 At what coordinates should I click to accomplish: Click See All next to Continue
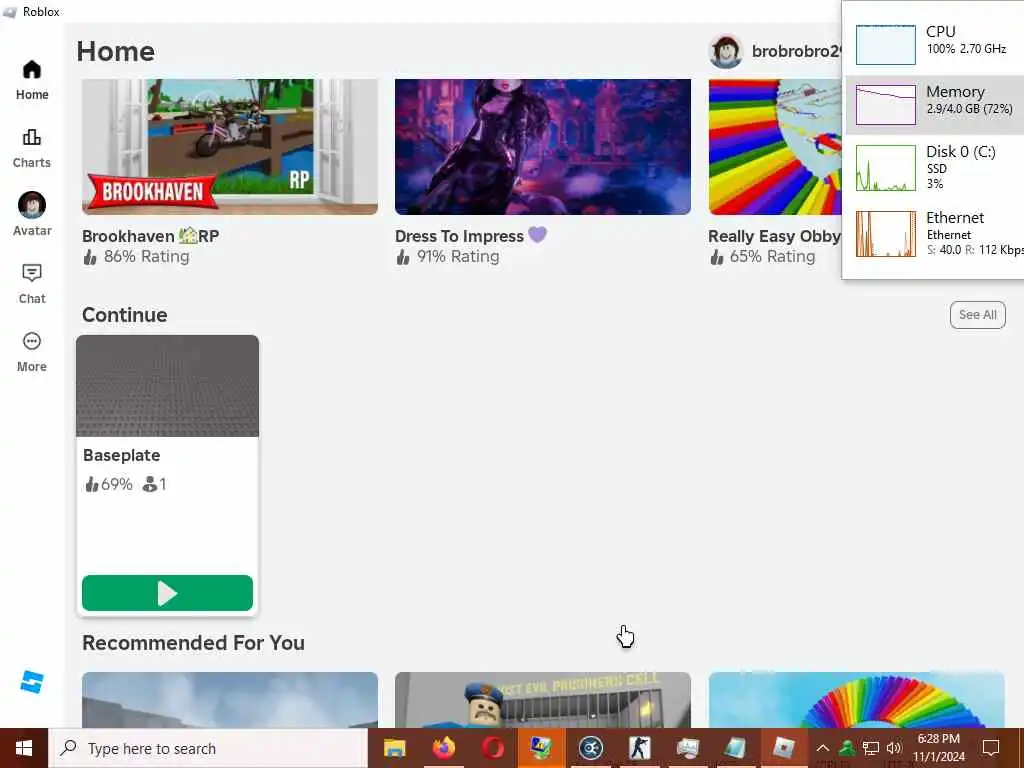point(978,315)
